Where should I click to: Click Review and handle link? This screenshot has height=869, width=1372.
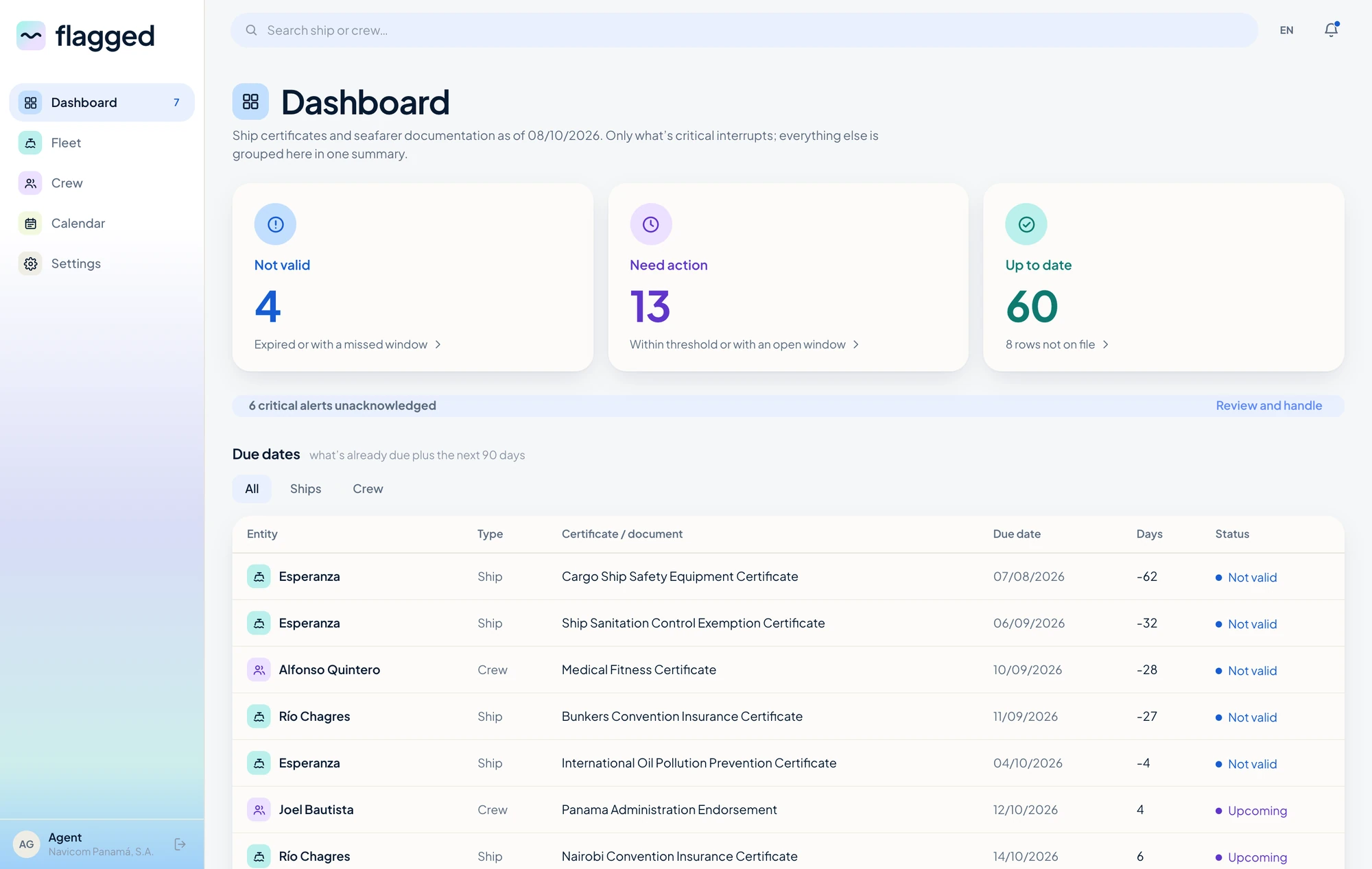1268,405
